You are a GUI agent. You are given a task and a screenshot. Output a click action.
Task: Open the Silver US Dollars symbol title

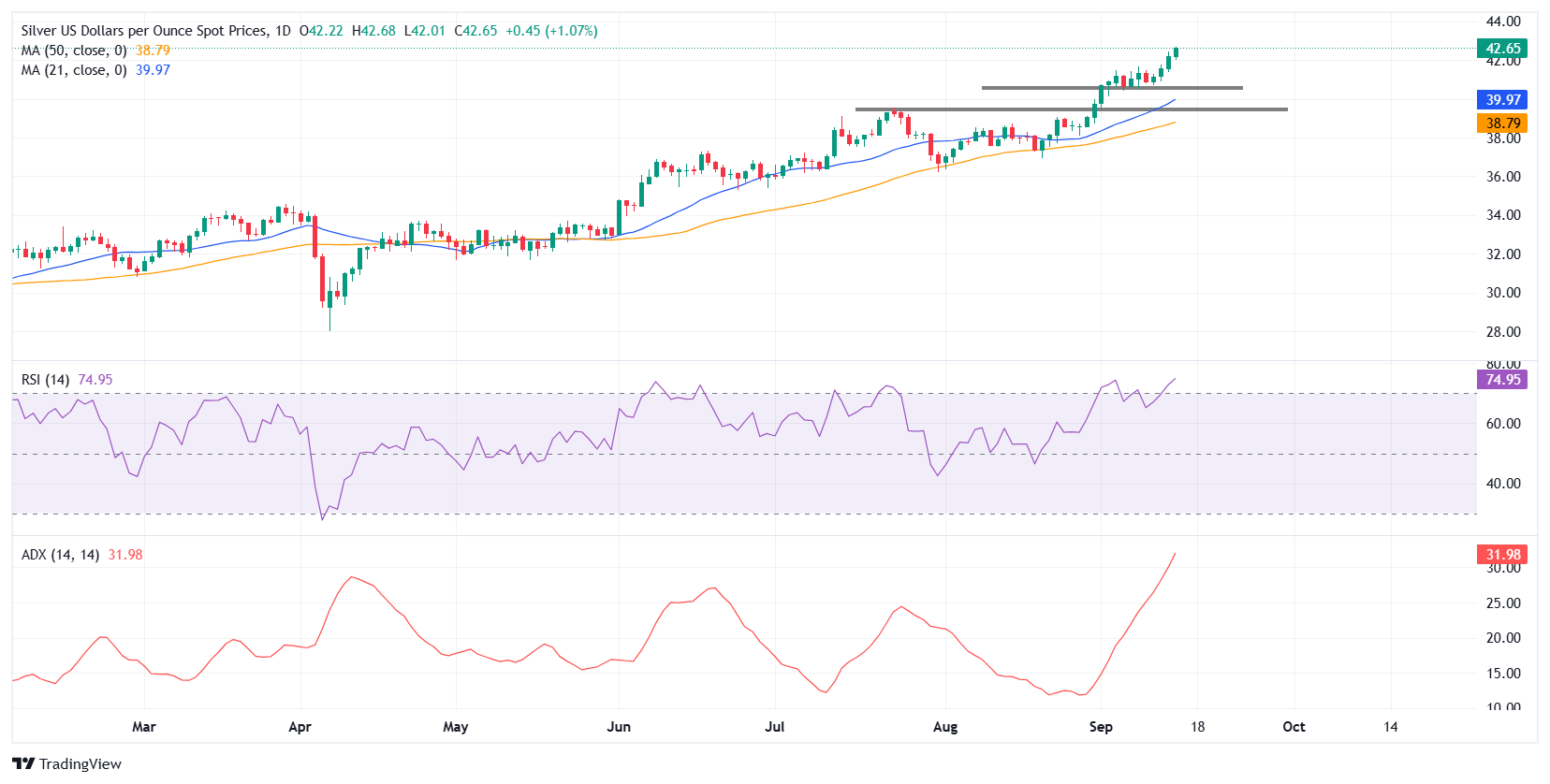[144, 31]
